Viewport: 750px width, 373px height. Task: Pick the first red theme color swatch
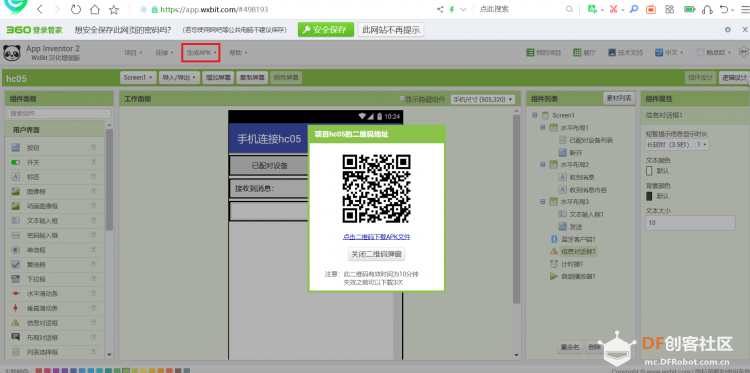click(x=39, y=371)
